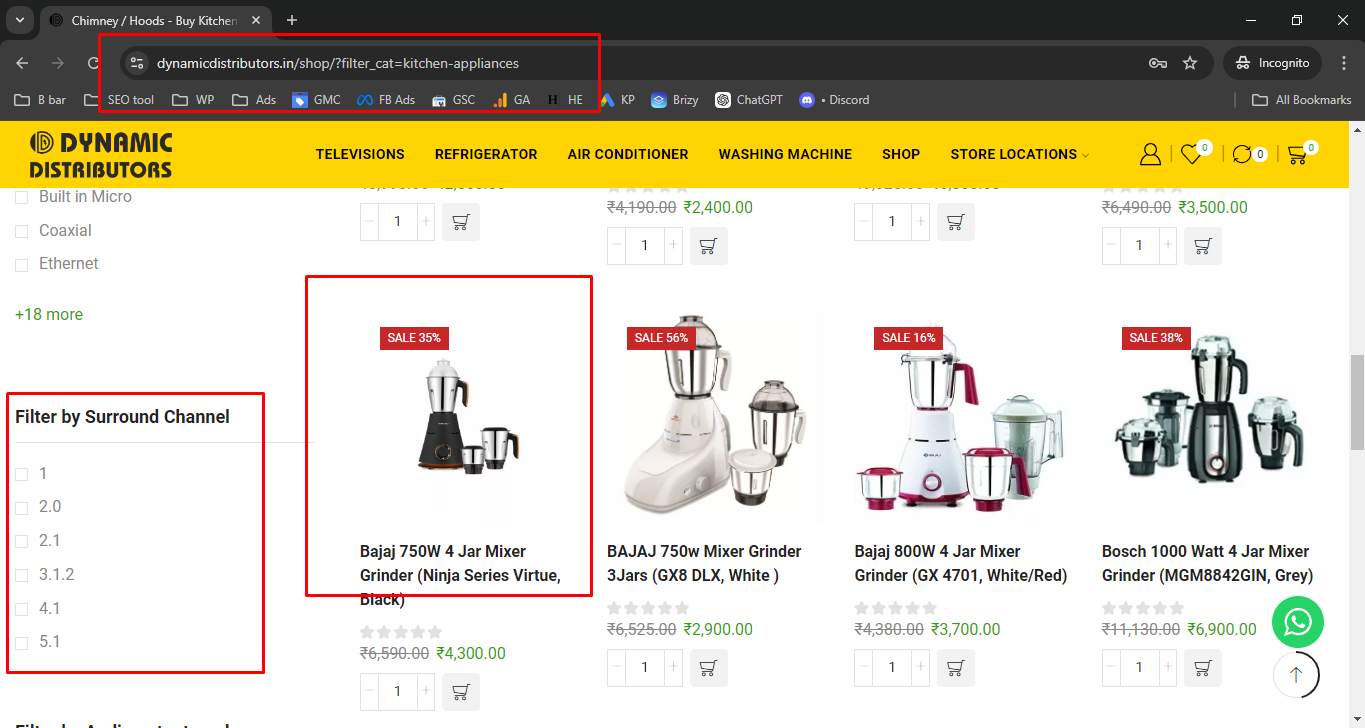Screen dimensions: 1365x728
Task: Increase quantity for Bajaj GX 4701 mixer
Action: (x=921, y=668)
